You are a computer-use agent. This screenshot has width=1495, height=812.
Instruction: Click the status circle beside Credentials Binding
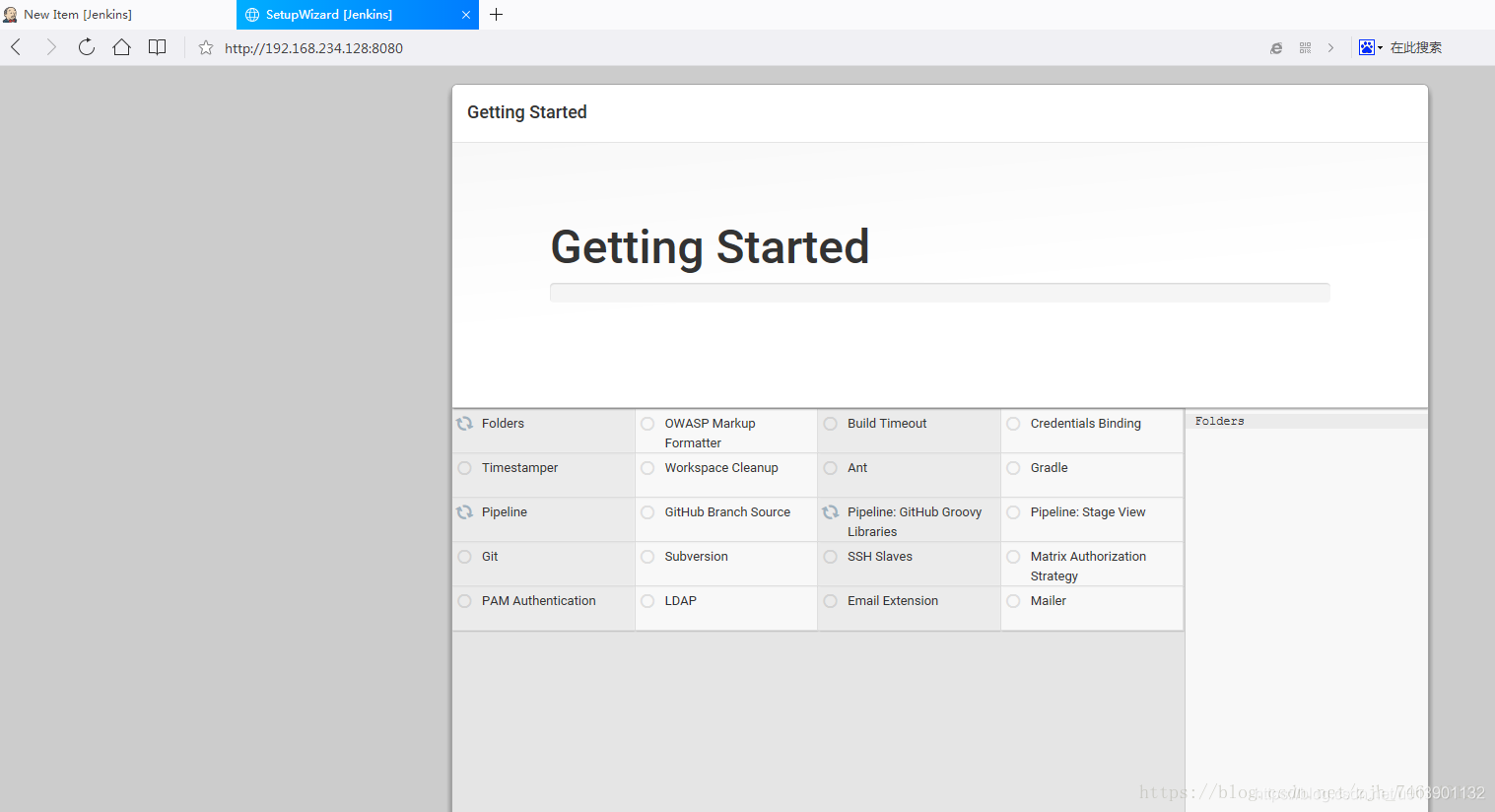point(1013,424)
